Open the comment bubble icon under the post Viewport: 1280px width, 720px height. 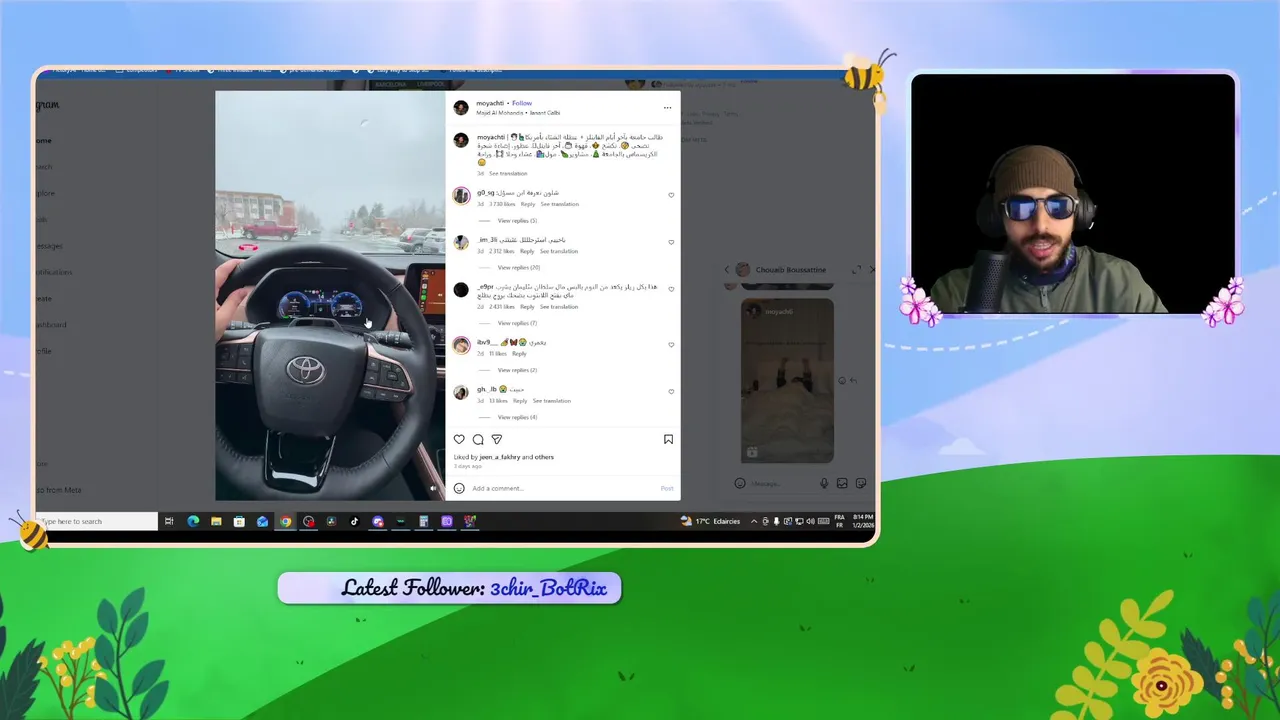(478, 439)
